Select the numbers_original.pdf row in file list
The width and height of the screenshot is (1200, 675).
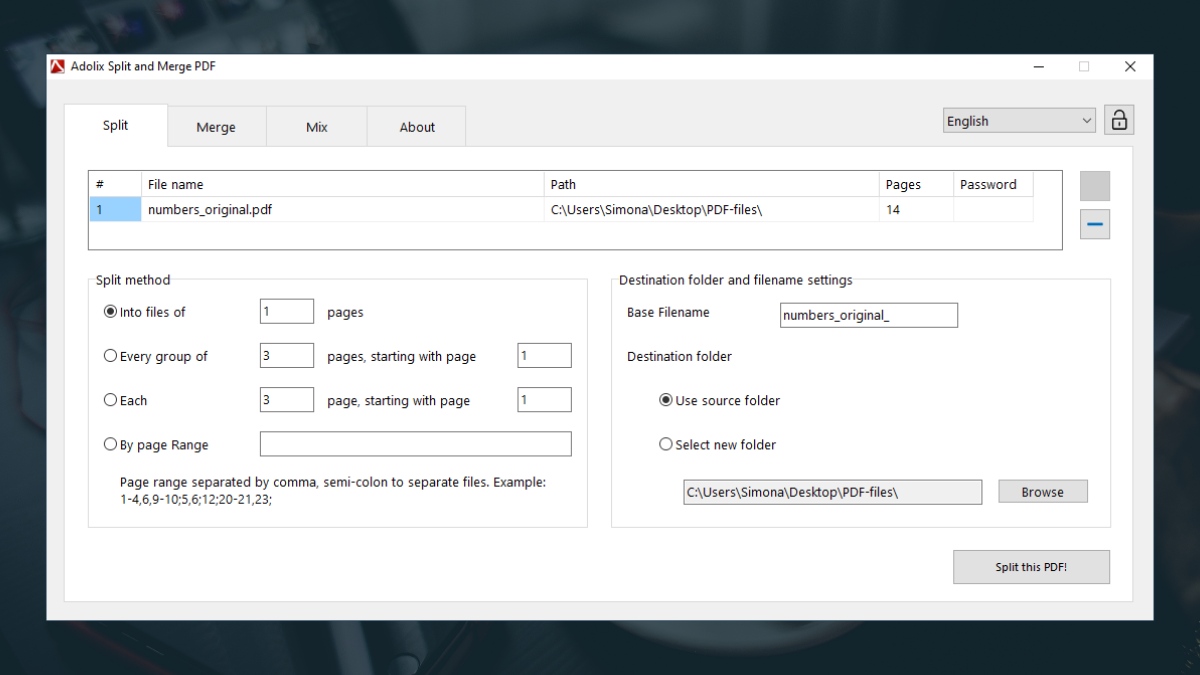[561, 210]
